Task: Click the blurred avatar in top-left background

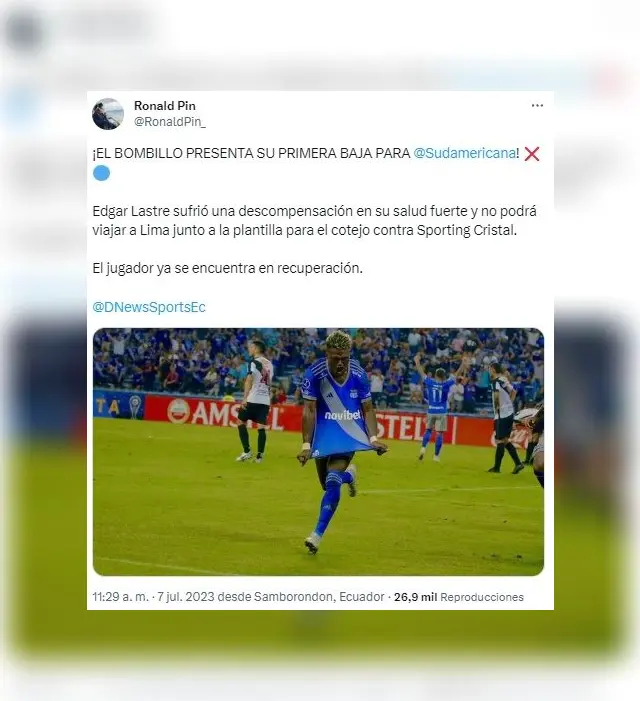Action: pos(23,30)
